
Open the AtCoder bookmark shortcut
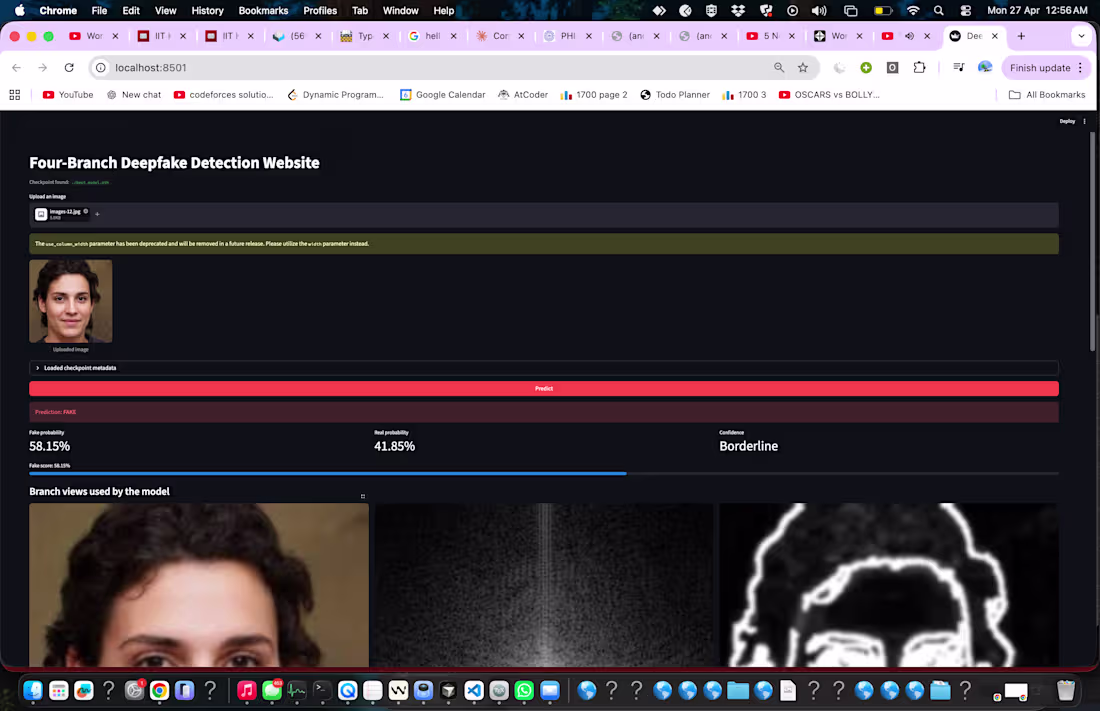point(523,94)
